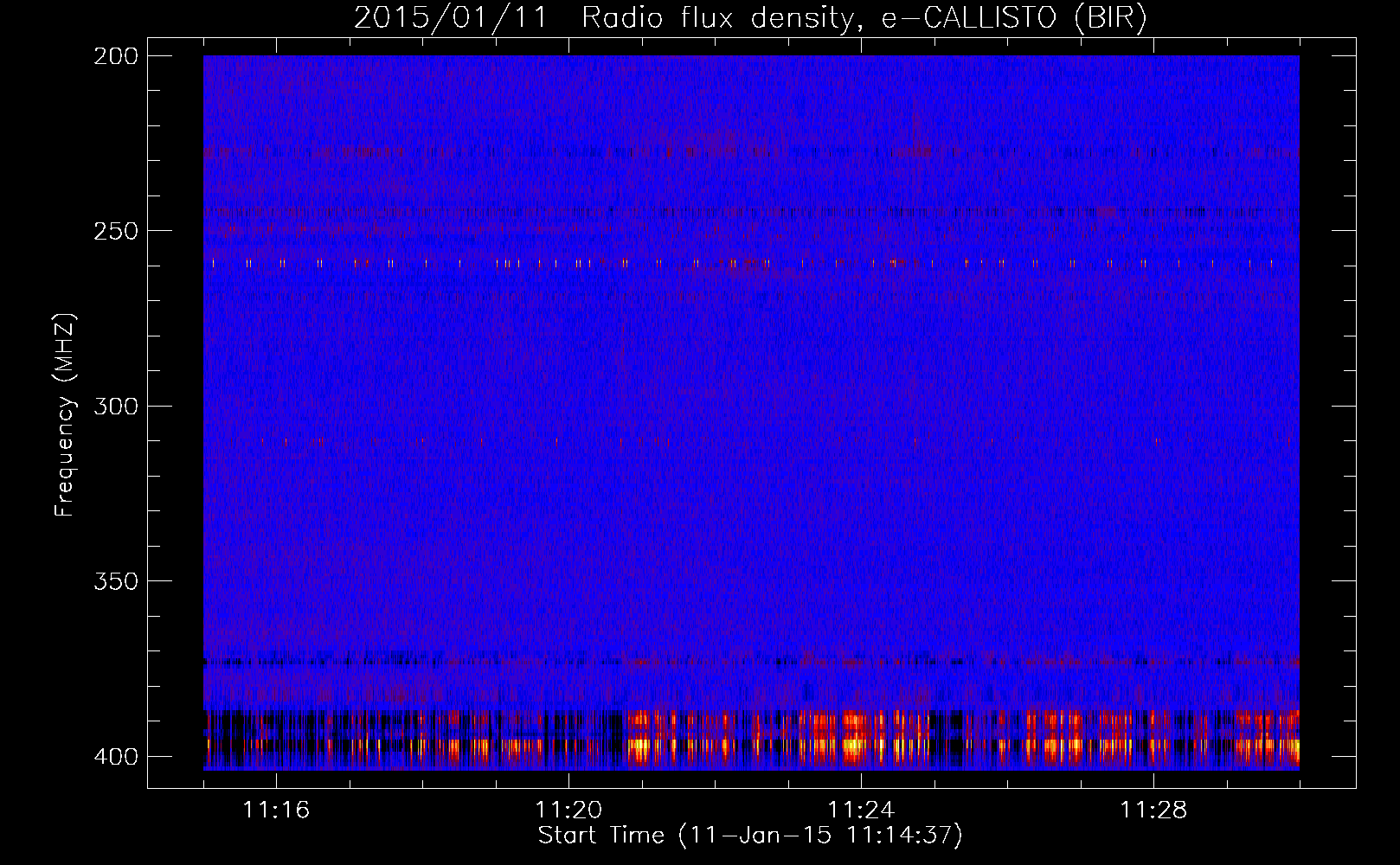
Task: Click the 11:28 time tick label
Action: (1153, 811)
